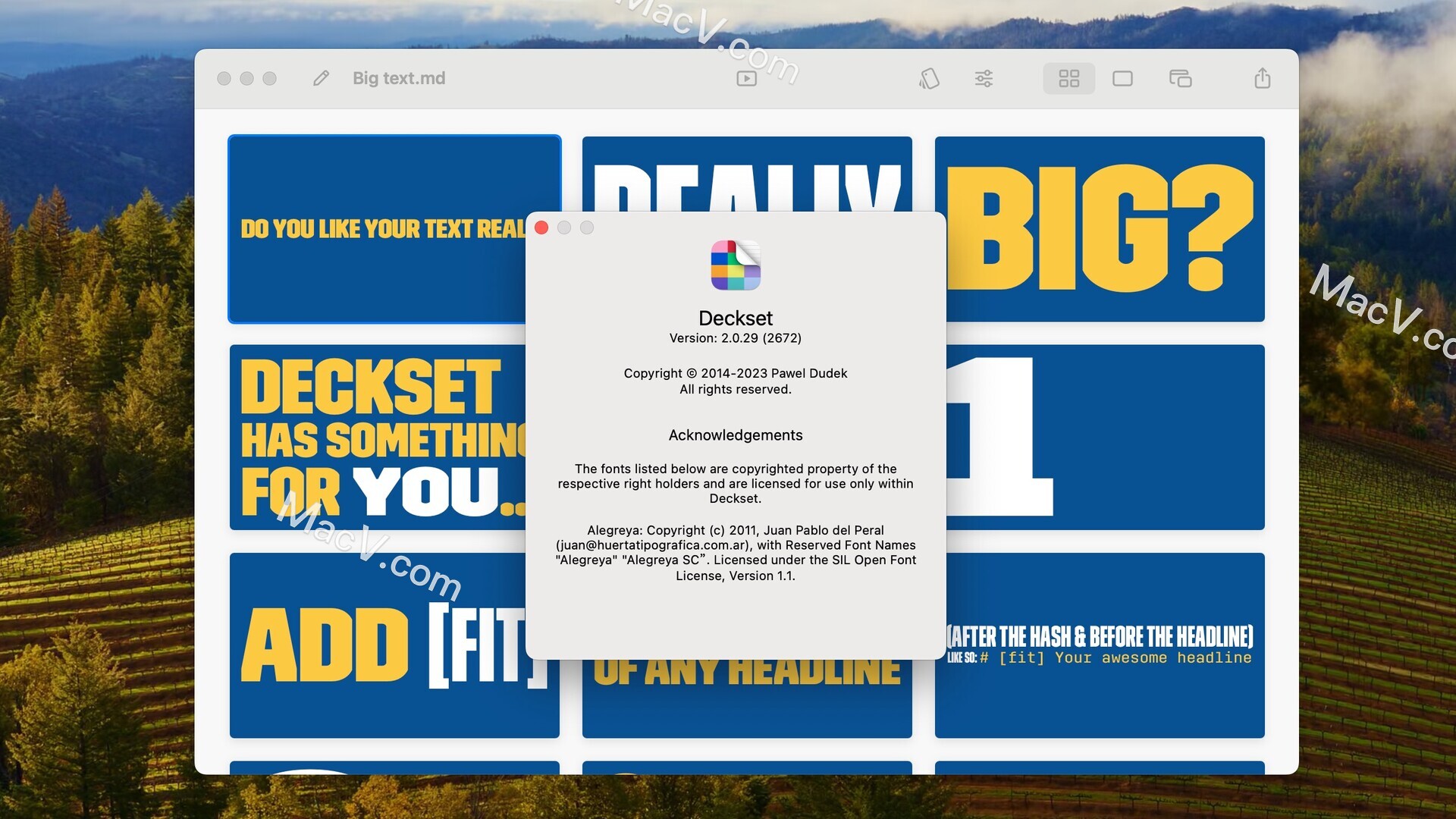Click the Big text.md title field
Image resolution: width=1456 pixels, height=819 pixels.
(397, 78)
